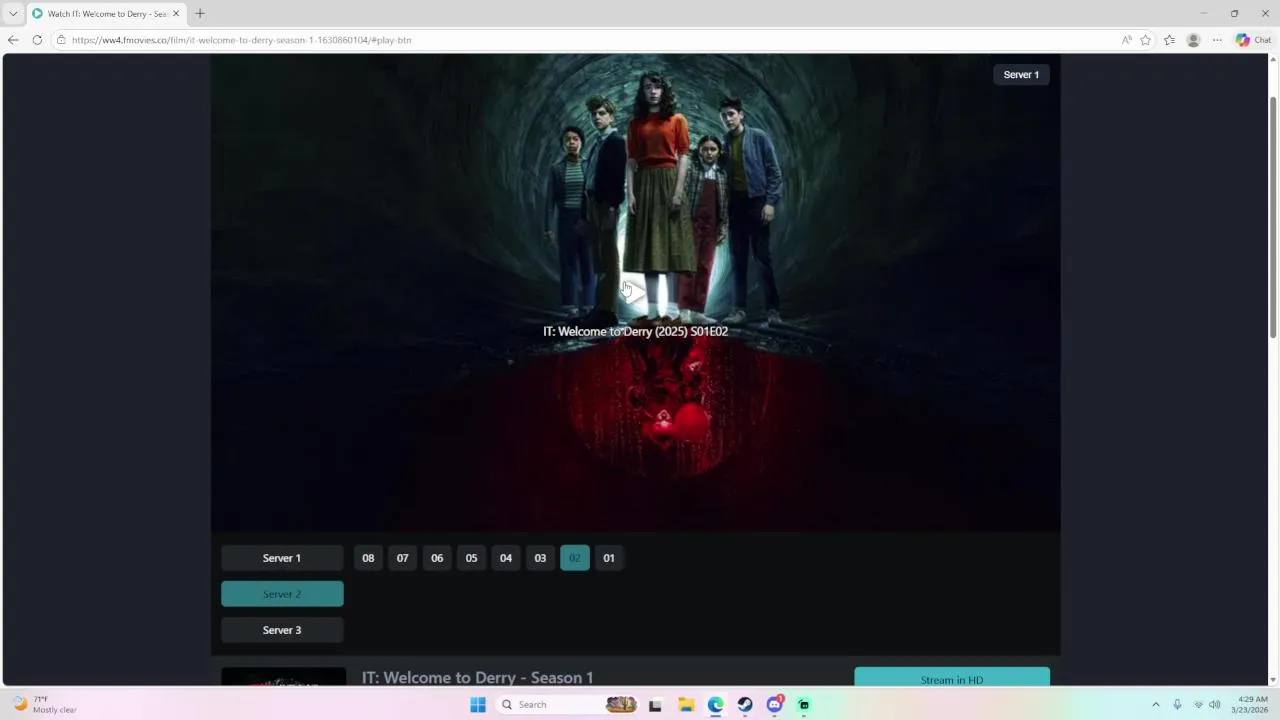Click the microphone icon in system tray

point(1177,705)
